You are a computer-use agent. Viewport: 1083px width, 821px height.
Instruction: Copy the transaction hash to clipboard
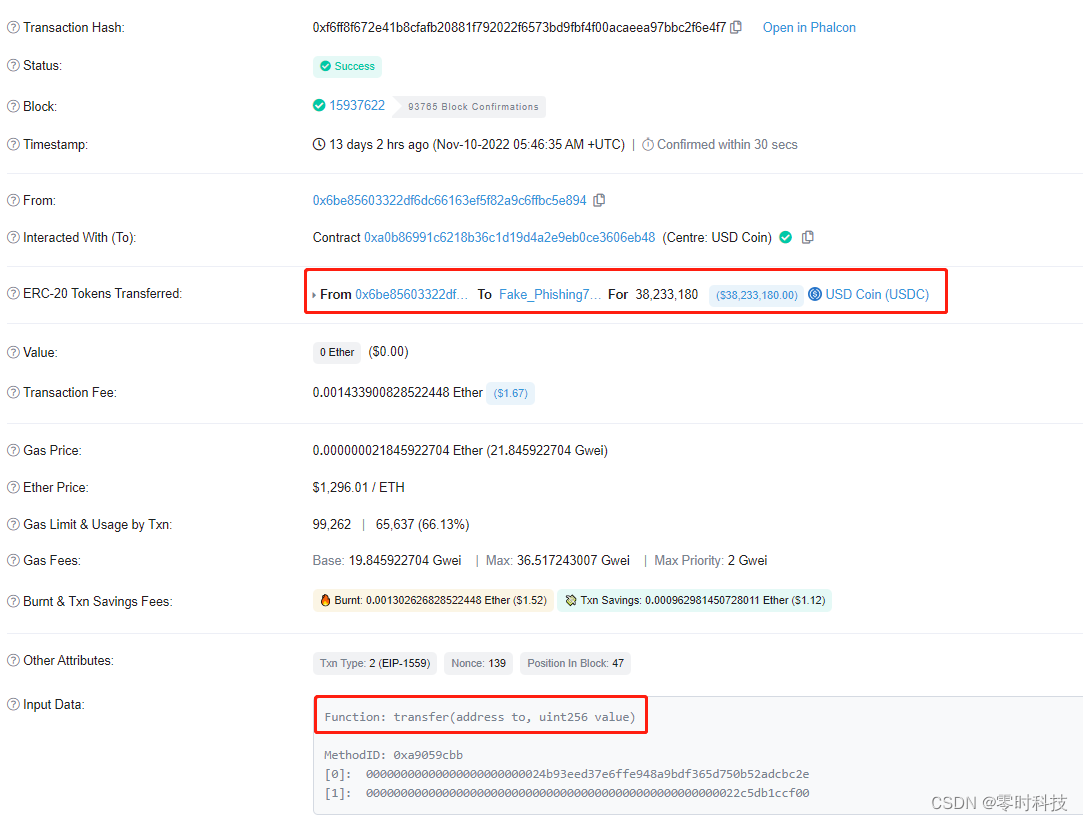[736, 28]
